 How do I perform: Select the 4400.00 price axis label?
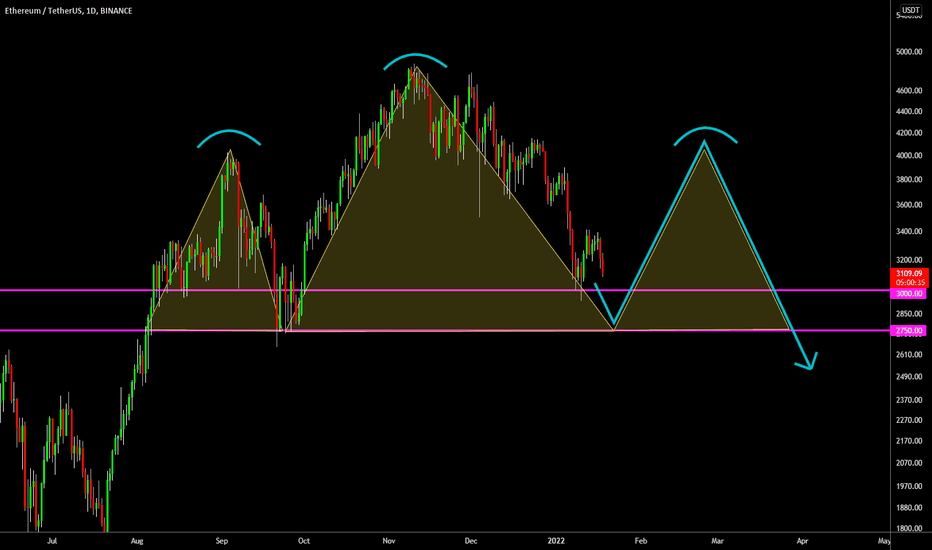[909, 111]
